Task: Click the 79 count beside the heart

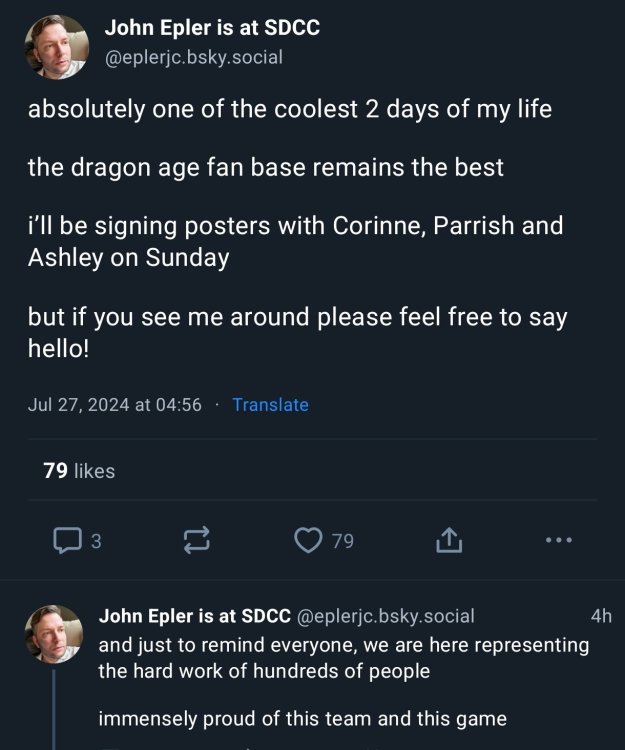Action: [x=342, y=542]
